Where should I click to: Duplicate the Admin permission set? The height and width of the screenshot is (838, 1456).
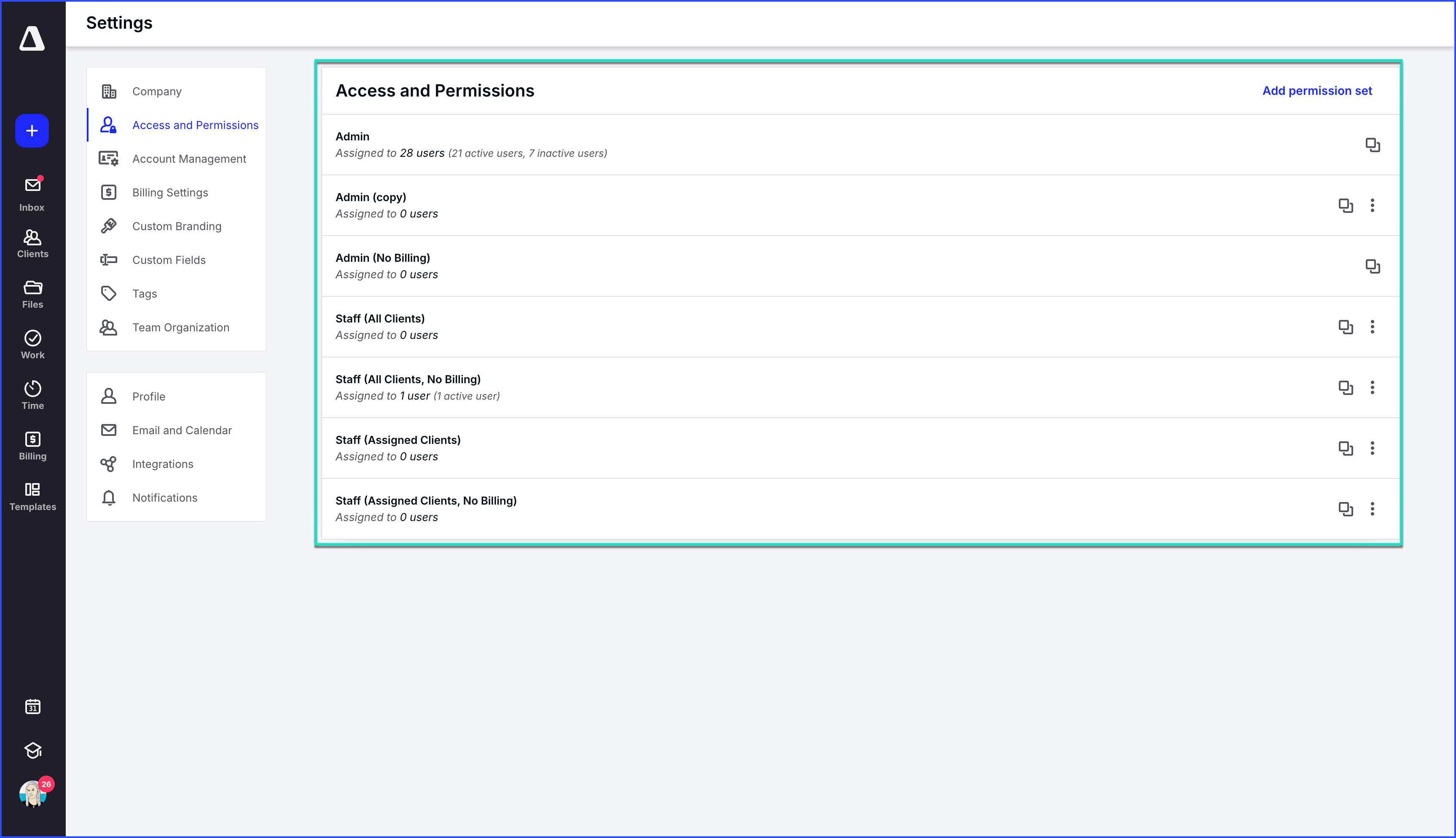click(x=1373, y=145)
